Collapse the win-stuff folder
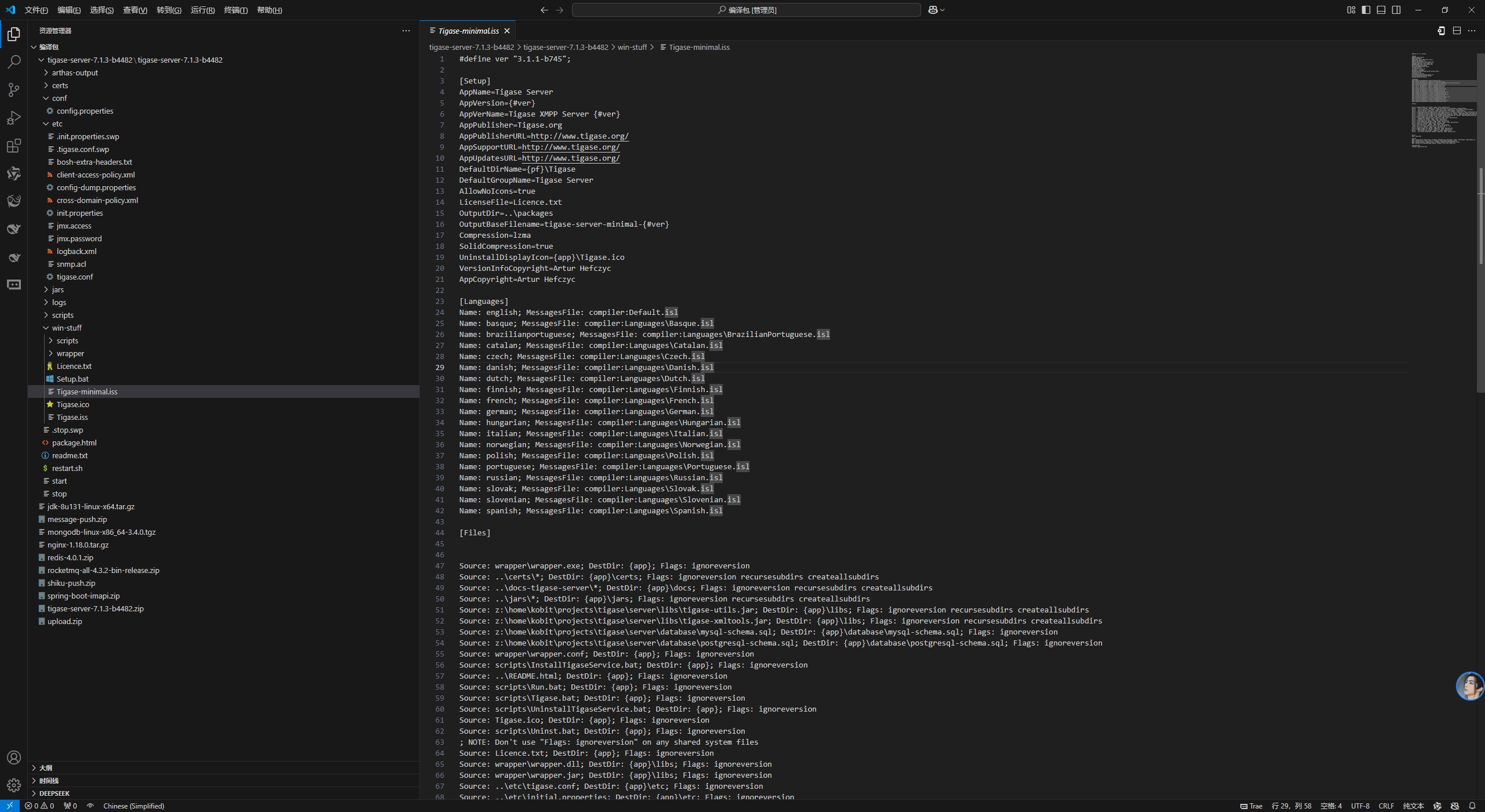The width and height of the screenshot is (1485, 812). [67, 328]
